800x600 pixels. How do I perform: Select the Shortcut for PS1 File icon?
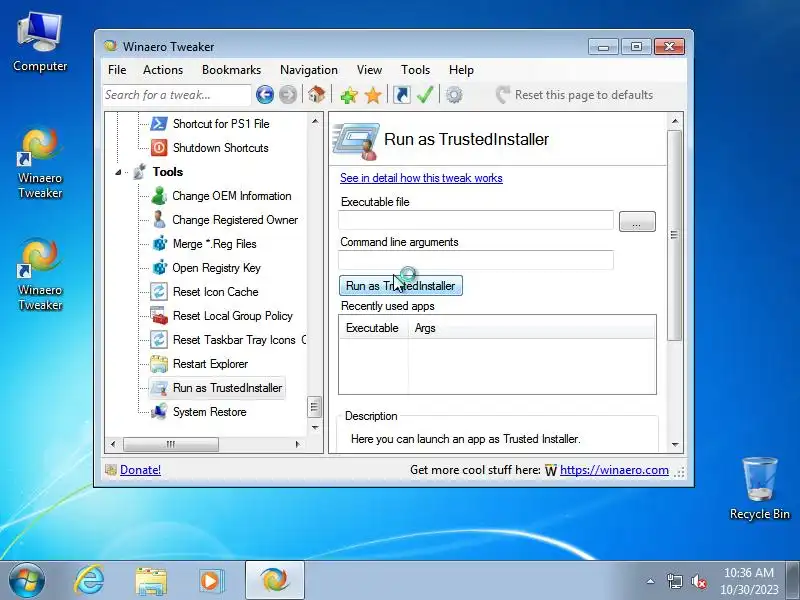click(x=159, y=123)
